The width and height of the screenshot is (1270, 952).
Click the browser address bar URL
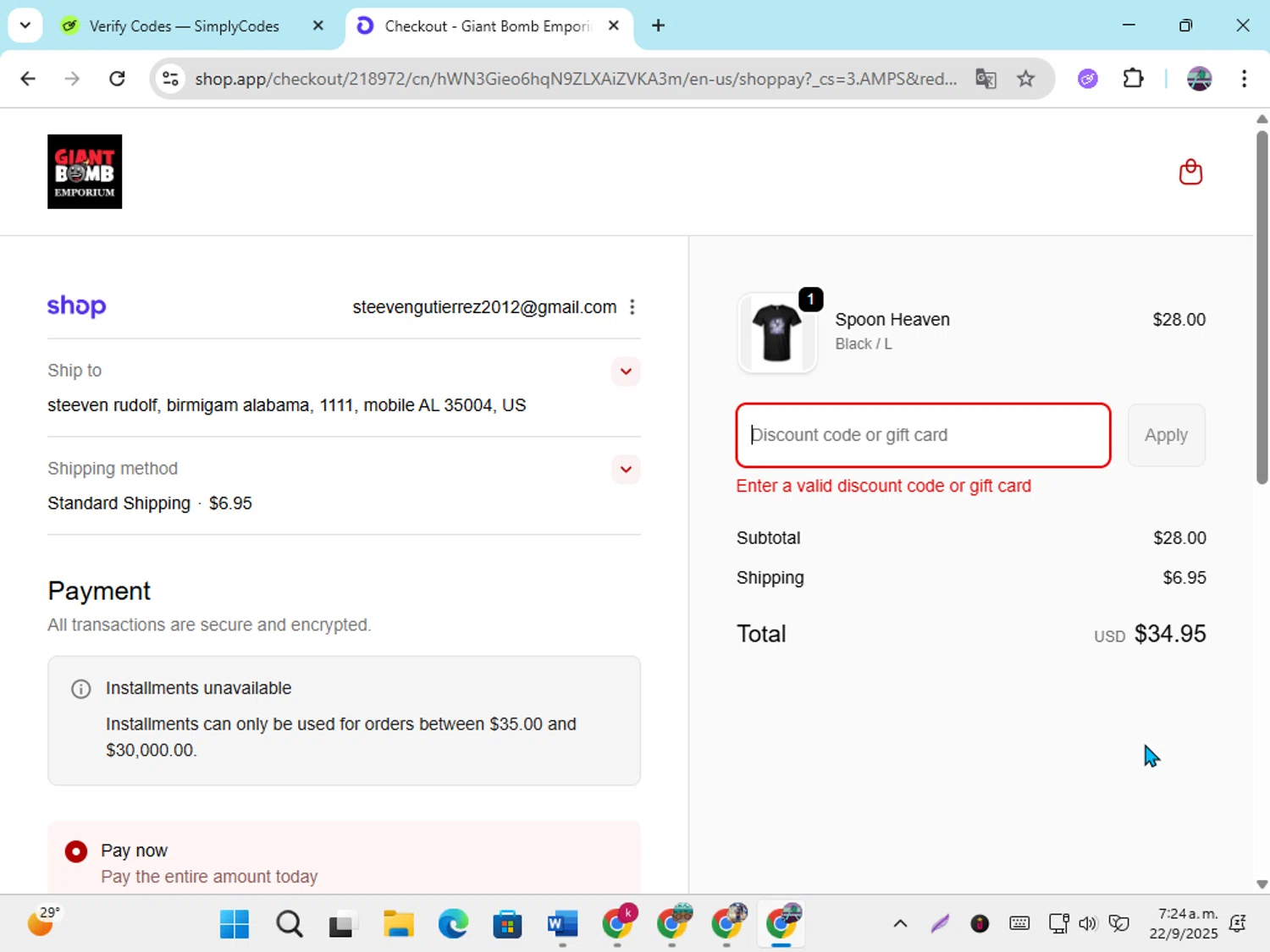pyautogui.click(x=576, y=79)
